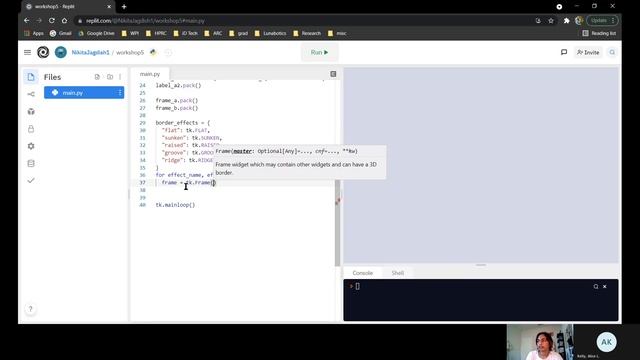This screenshot has height=360, width=640.
Task: Open the HPRC bookmarks folder
Action: click(x=156, y=33)
